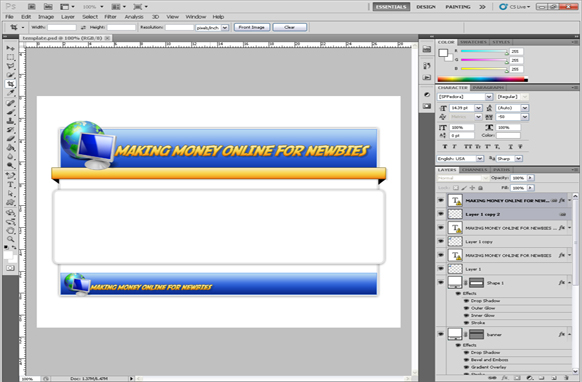The width and height of the screenshot is (582, 382).
Task: Launch Adobe Bridge from the top bar
Action: pos(32,7)
